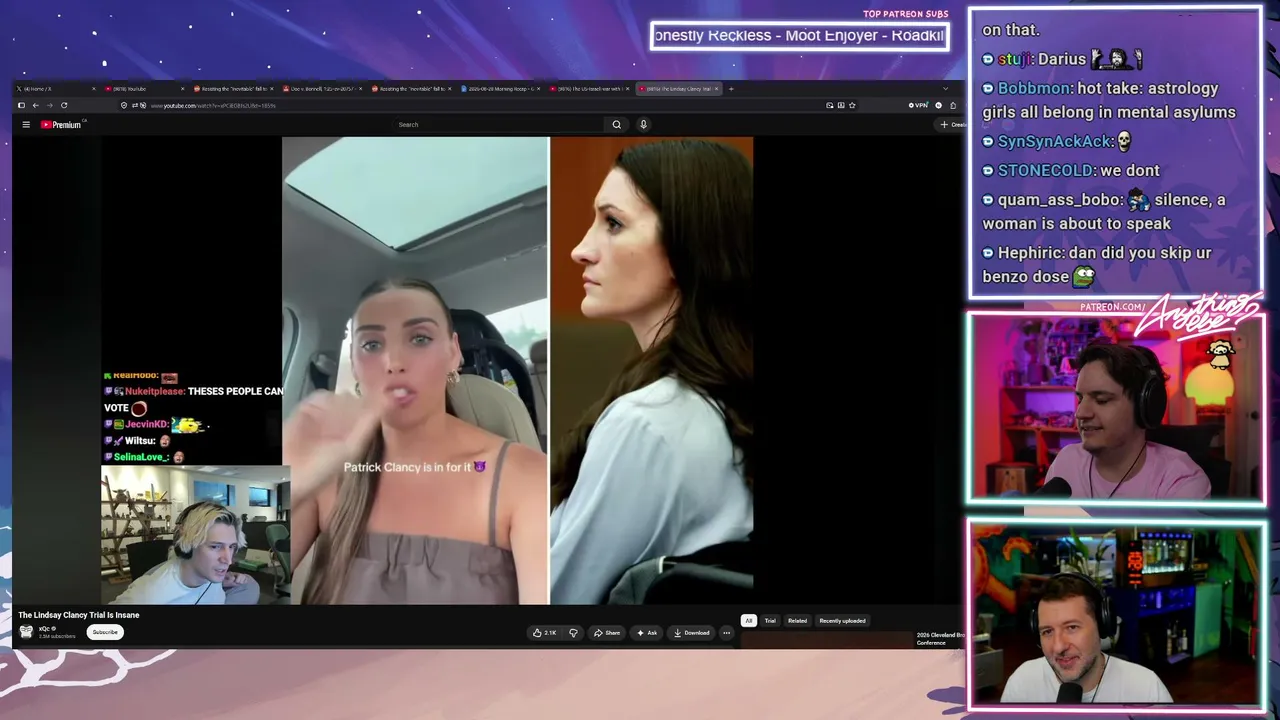Switch to the 'US-Israel war' YouTube tab
The width and height of the screenshot is (1280, 720).
pyautogui.click(x=589, y=89)
